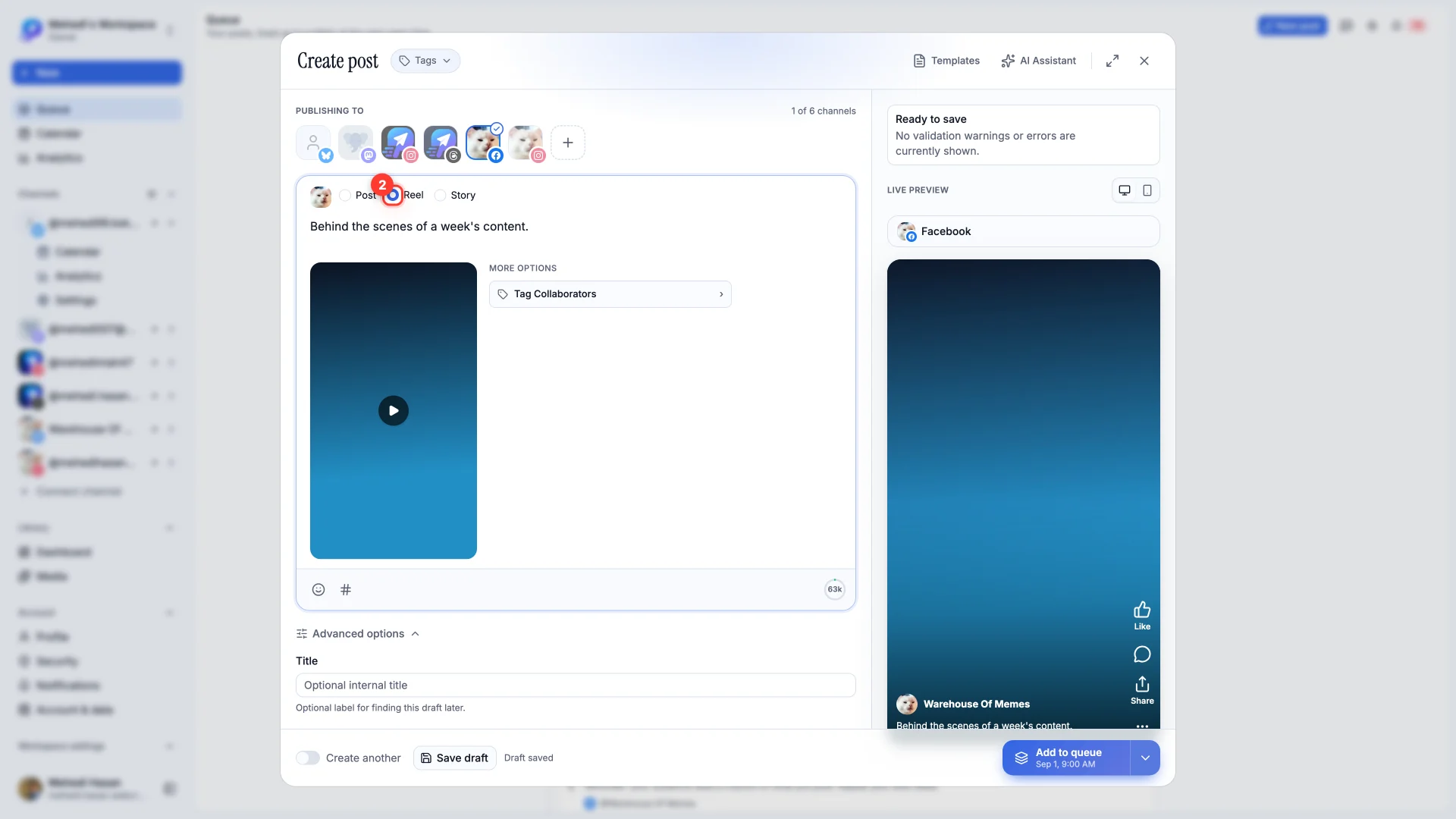Deselect the Facebook cat channel avatar
Viewport: 1456px width, 819px height.
483,143
